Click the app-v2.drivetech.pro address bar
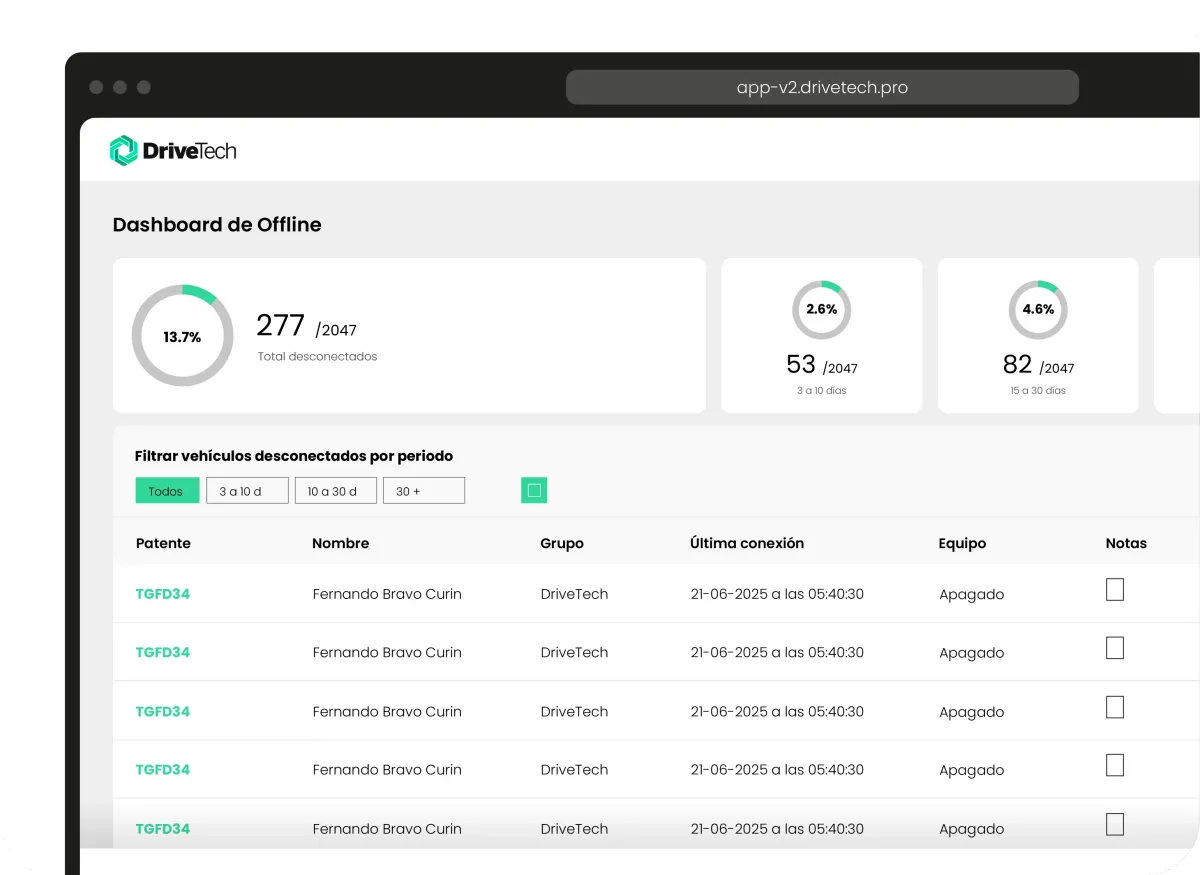Screen dimensions: 1200x875 tap(822, 87)
